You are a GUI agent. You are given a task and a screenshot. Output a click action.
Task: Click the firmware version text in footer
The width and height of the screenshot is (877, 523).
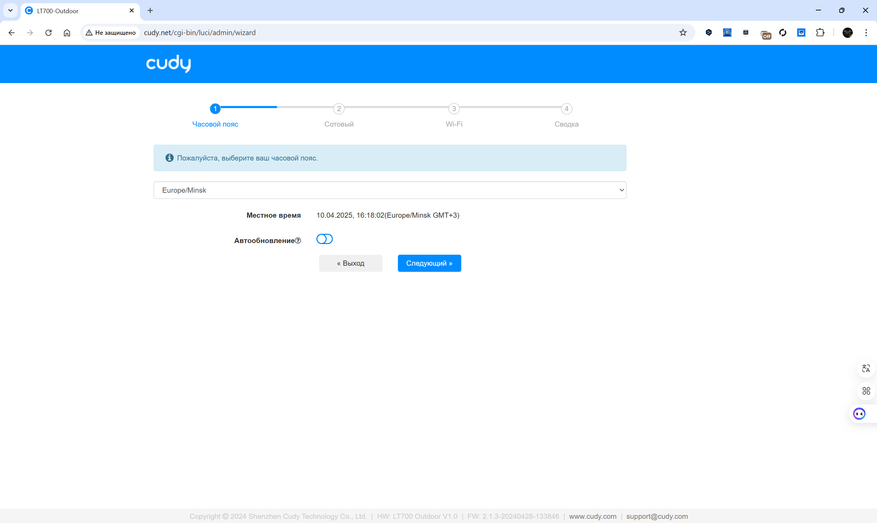(x=513, y=516)
